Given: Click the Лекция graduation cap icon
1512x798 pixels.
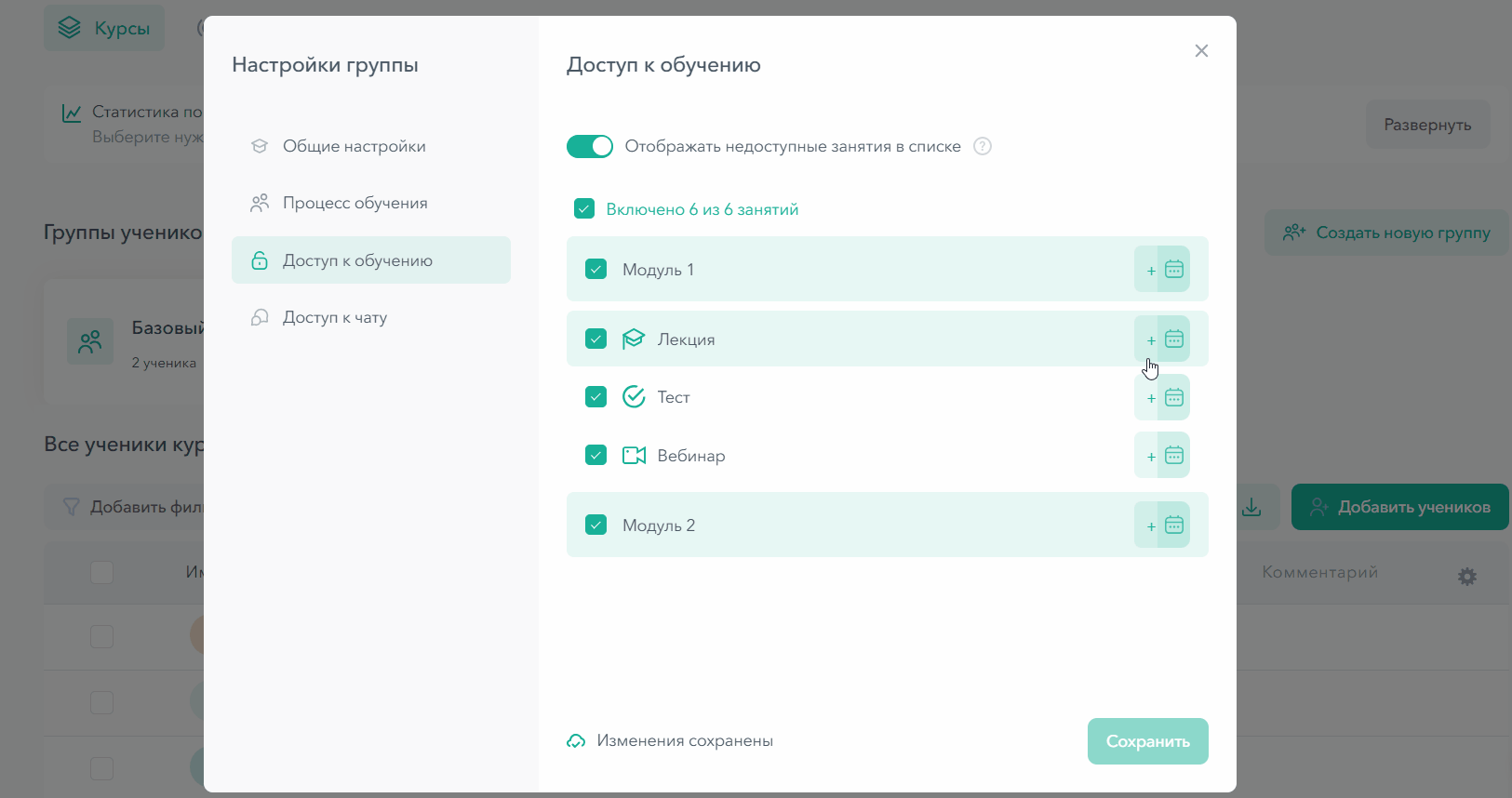Looking at the screenshot, I should pos(634,339).
